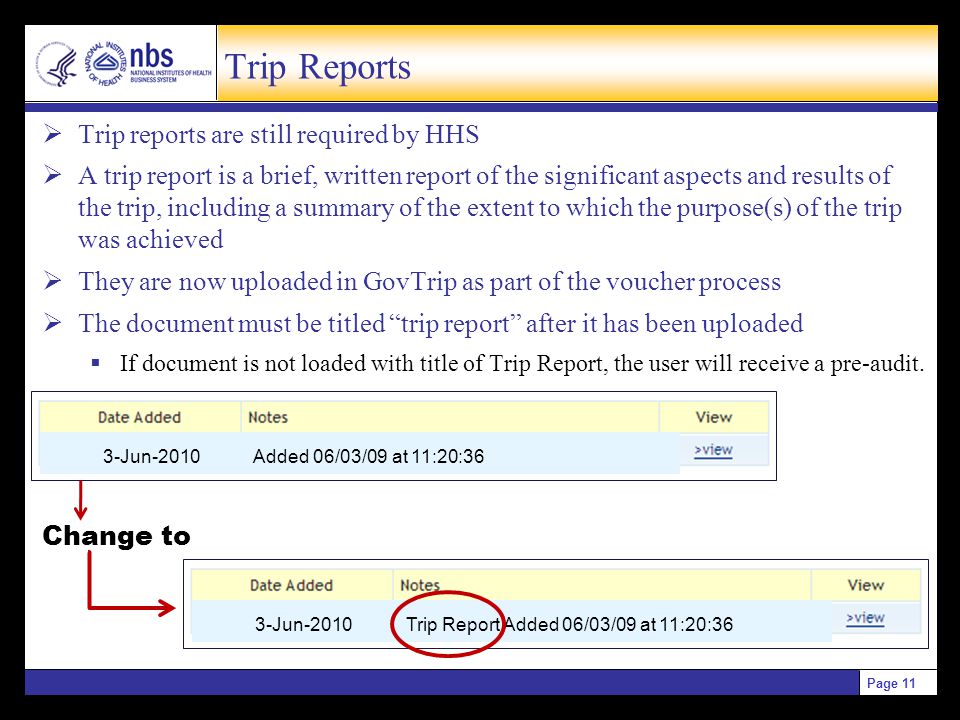
Task: Click the View header in lower table
Action: coord(866,585)
